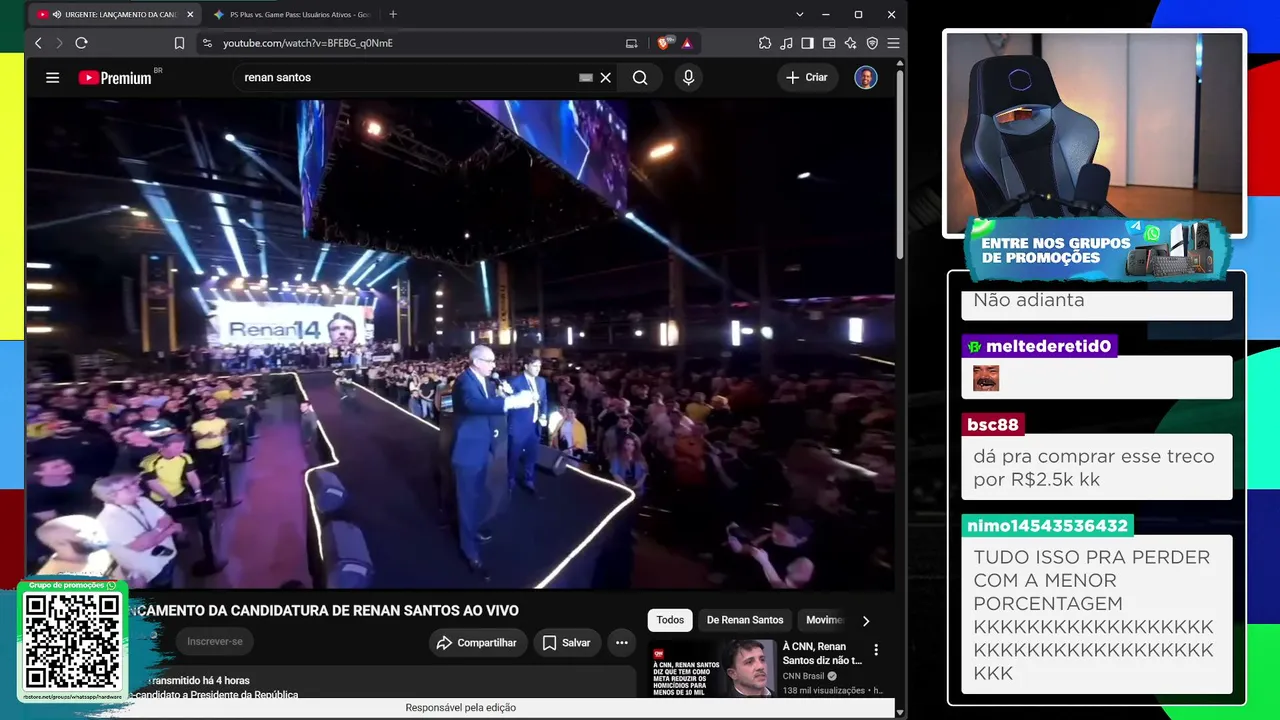This screenshot has height=720, width=1280.
Task: Click the cast/install screen icon in address bar
Action: [631, 43]
